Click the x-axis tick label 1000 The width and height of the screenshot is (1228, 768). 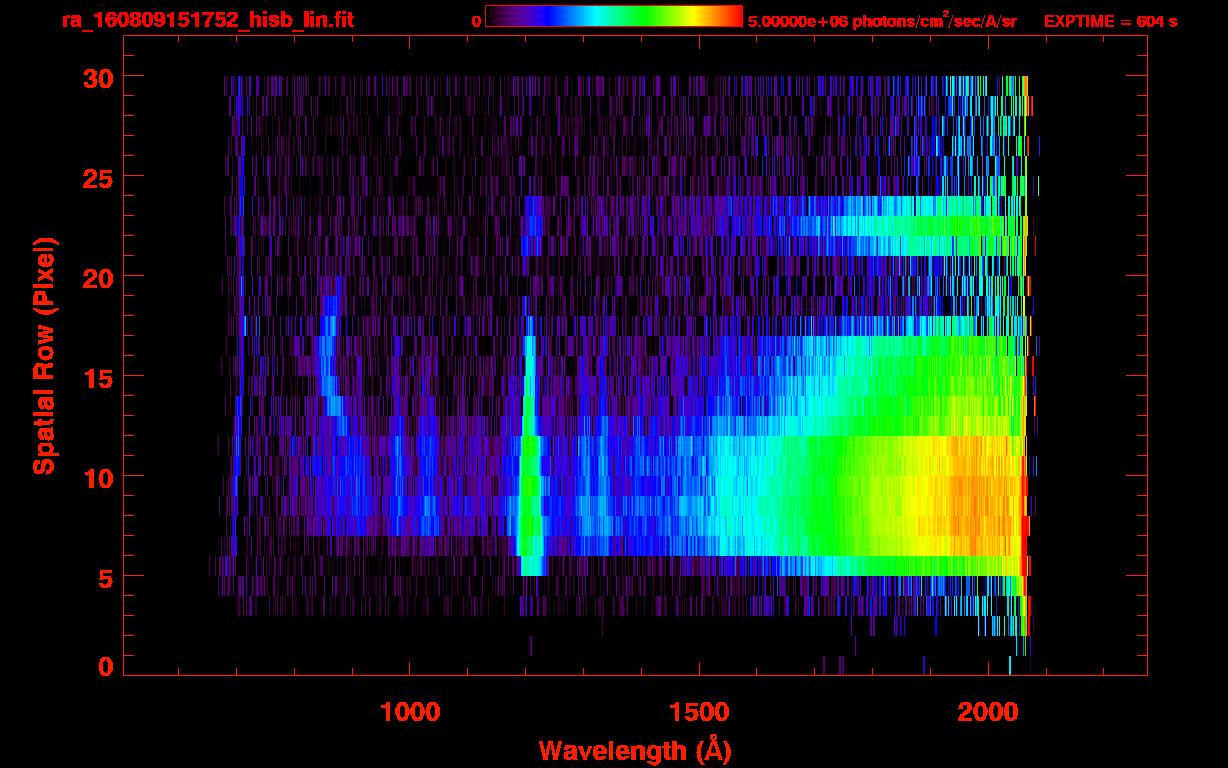[410, 711]
